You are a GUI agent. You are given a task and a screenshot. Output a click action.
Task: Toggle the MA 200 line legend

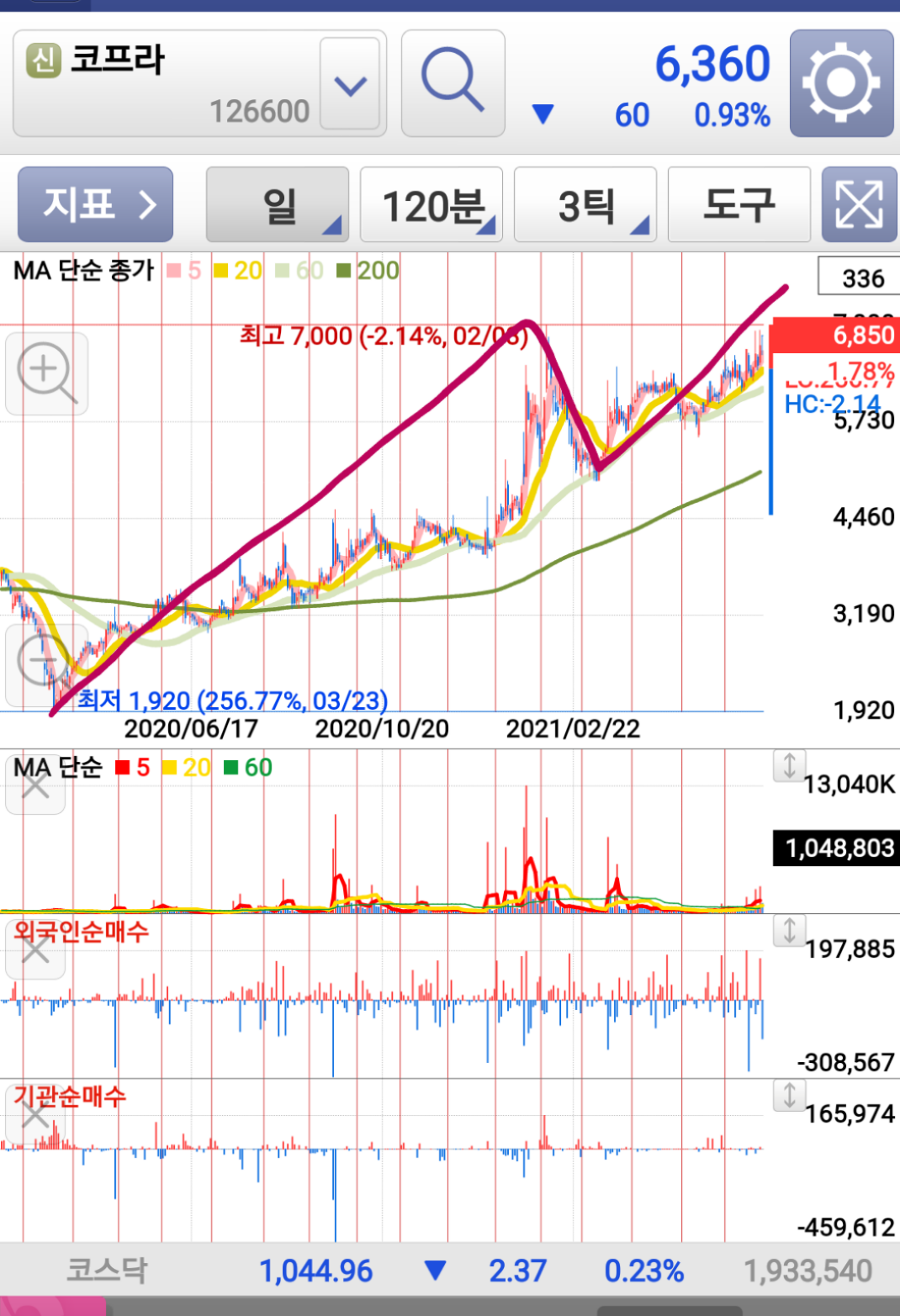click(368, 270)
